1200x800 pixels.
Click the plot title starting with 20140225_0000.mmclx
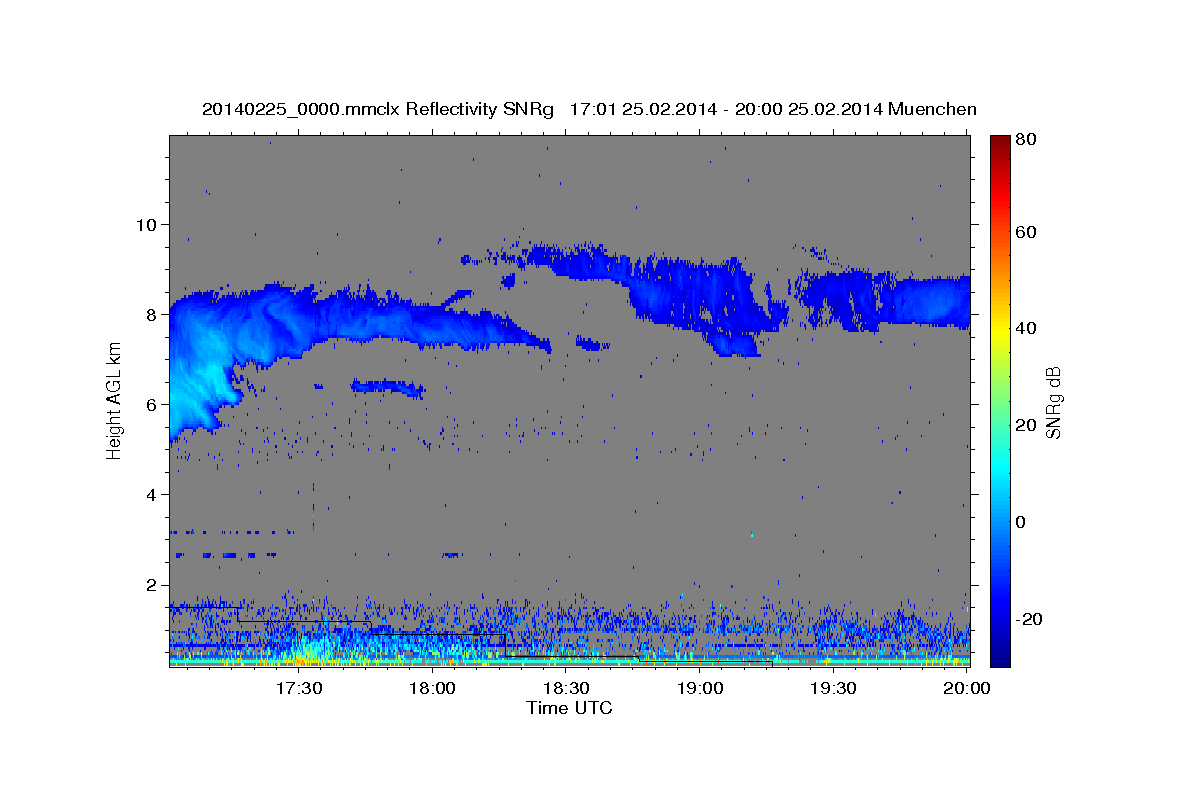pyautogui.click(x=589, y=109)
